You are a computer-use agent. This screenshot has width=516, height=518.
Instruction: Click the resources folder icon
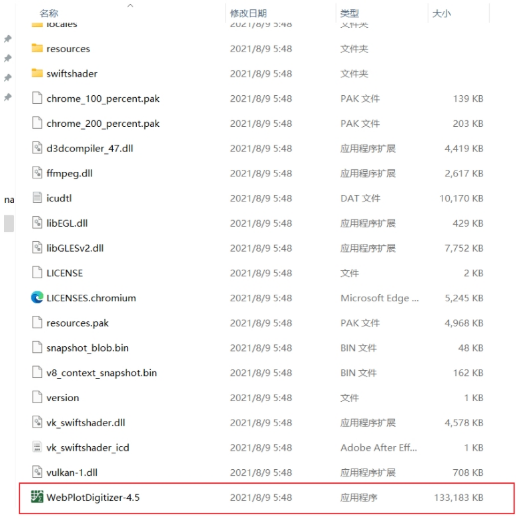[37, 48]
